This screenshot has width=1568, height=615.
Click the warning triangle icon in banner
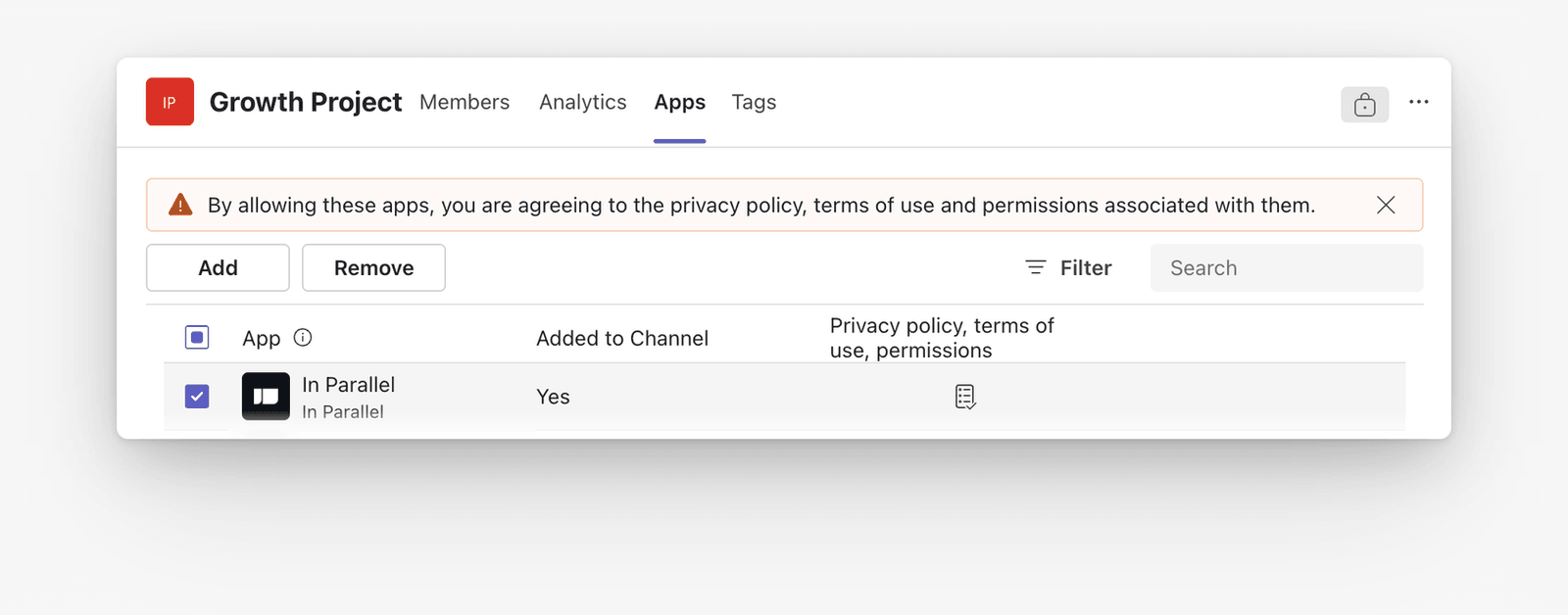point(180,205)
